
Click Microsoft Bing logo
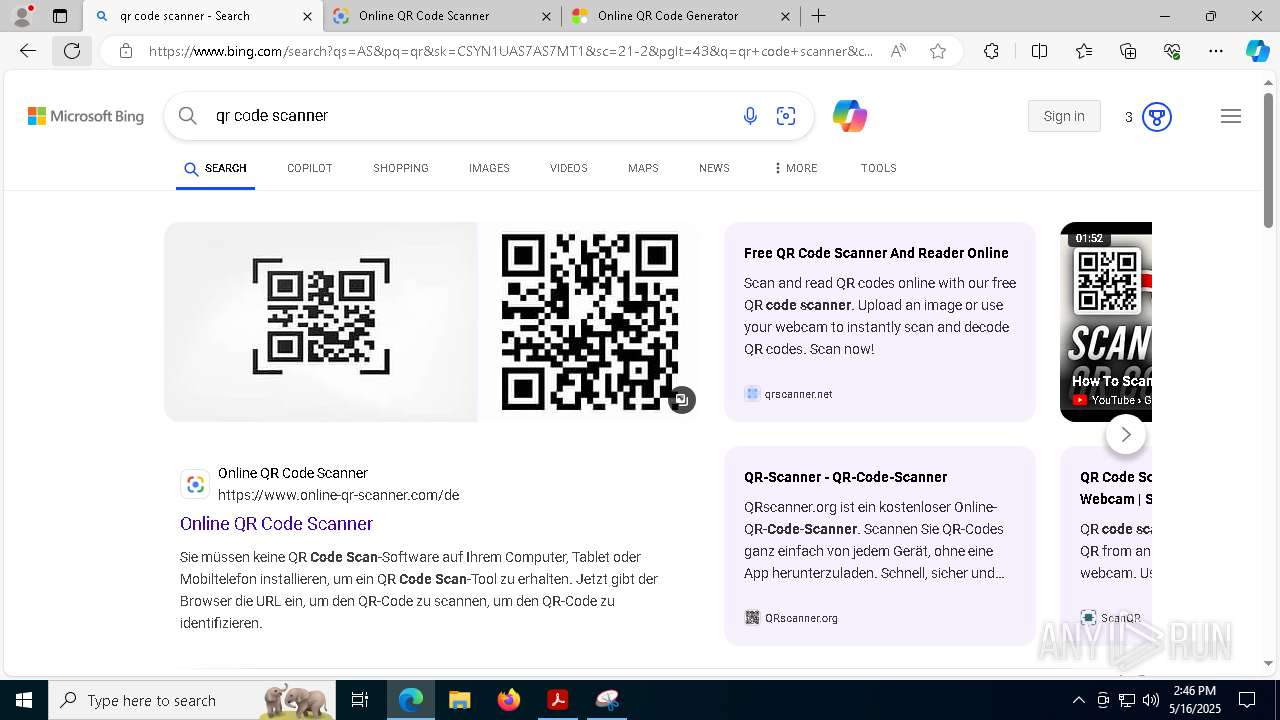[86, 116]
